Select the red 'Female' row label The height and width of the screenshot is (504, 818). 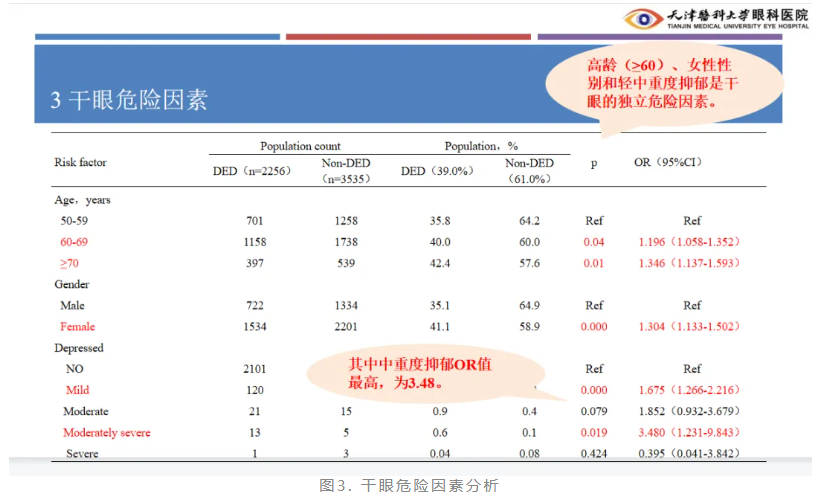79,326
